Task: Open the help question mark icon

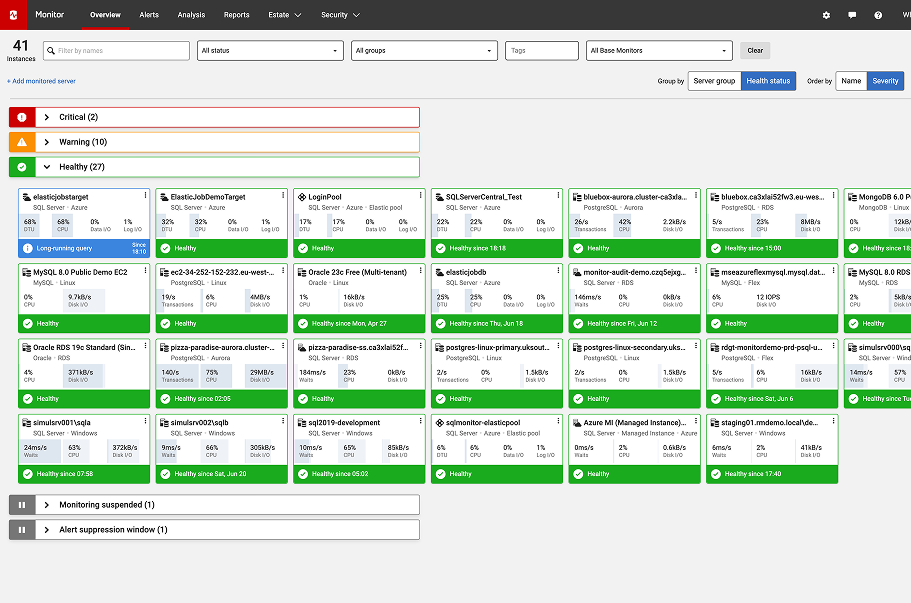Action: [878, 15]
